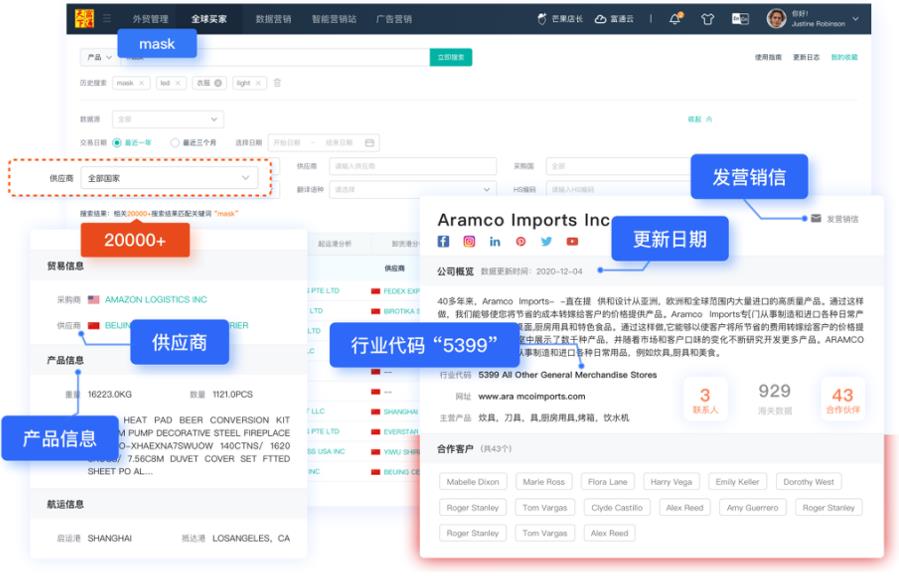Screen dimensions: 899x578
Task: Click the HS编码 input field
Action: pyautogui.click(x=619, y=189)
